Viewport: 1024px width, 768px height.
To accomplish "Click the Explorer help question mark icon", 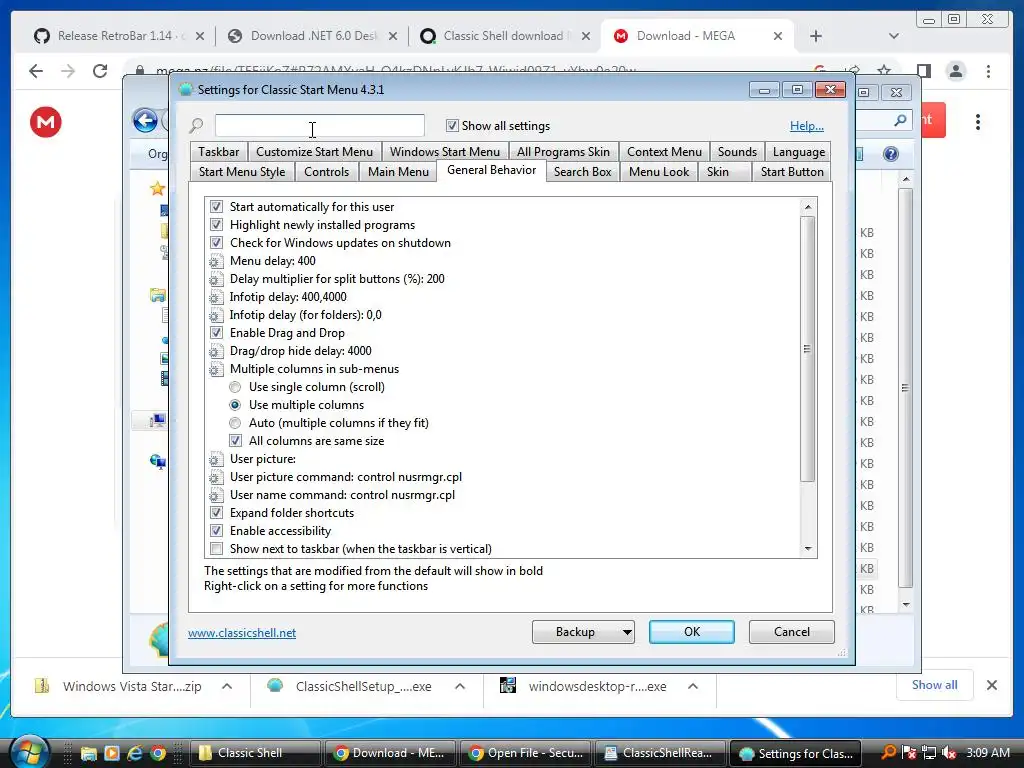I will (891, 154).
